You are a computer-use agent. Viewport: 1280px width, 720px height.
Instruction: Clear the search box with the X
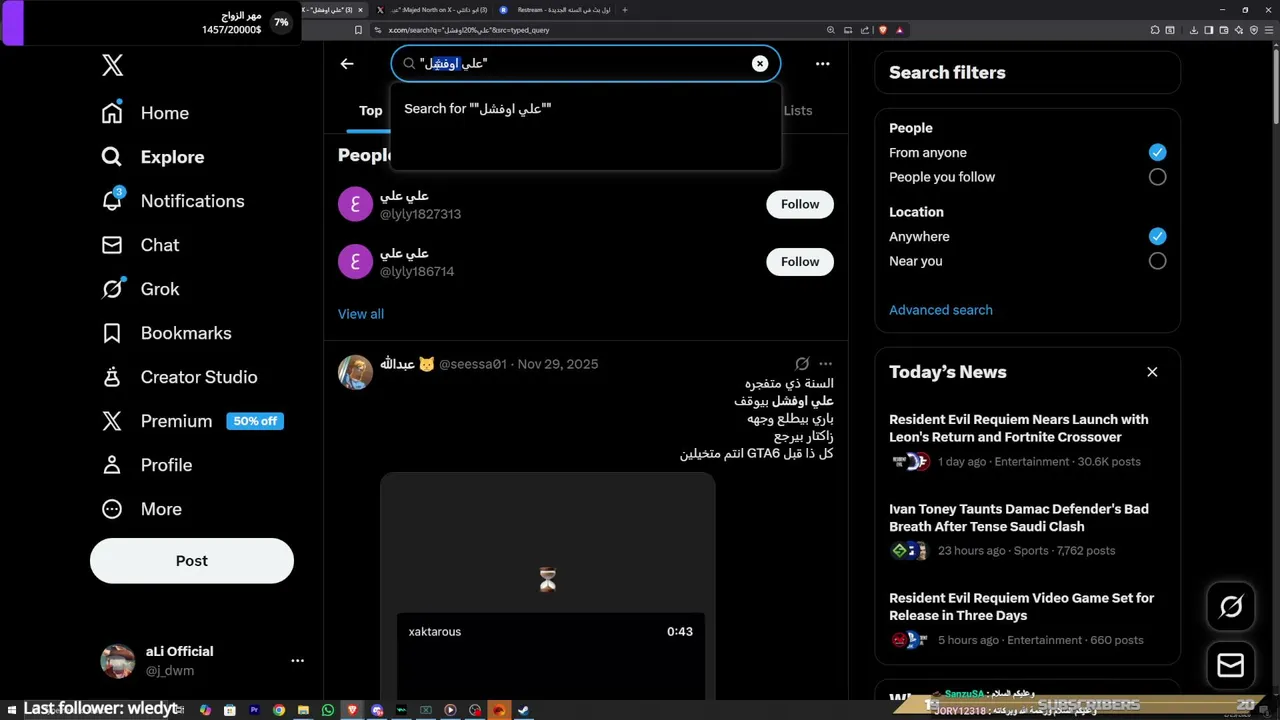point(760,64)
